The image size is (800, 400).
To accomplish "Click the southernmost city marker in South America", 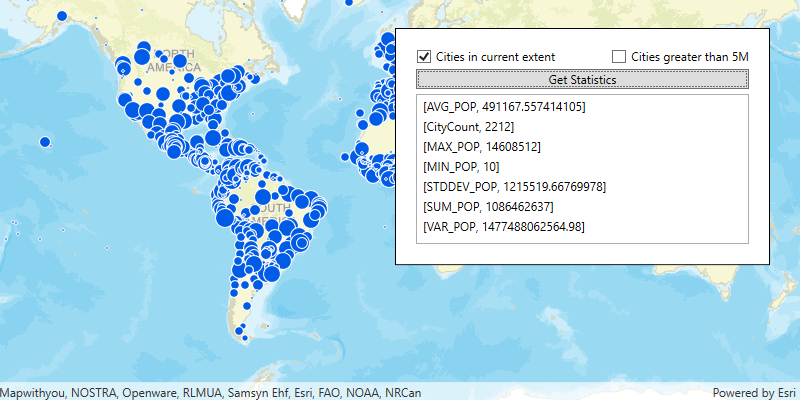I will coord(242,336).
